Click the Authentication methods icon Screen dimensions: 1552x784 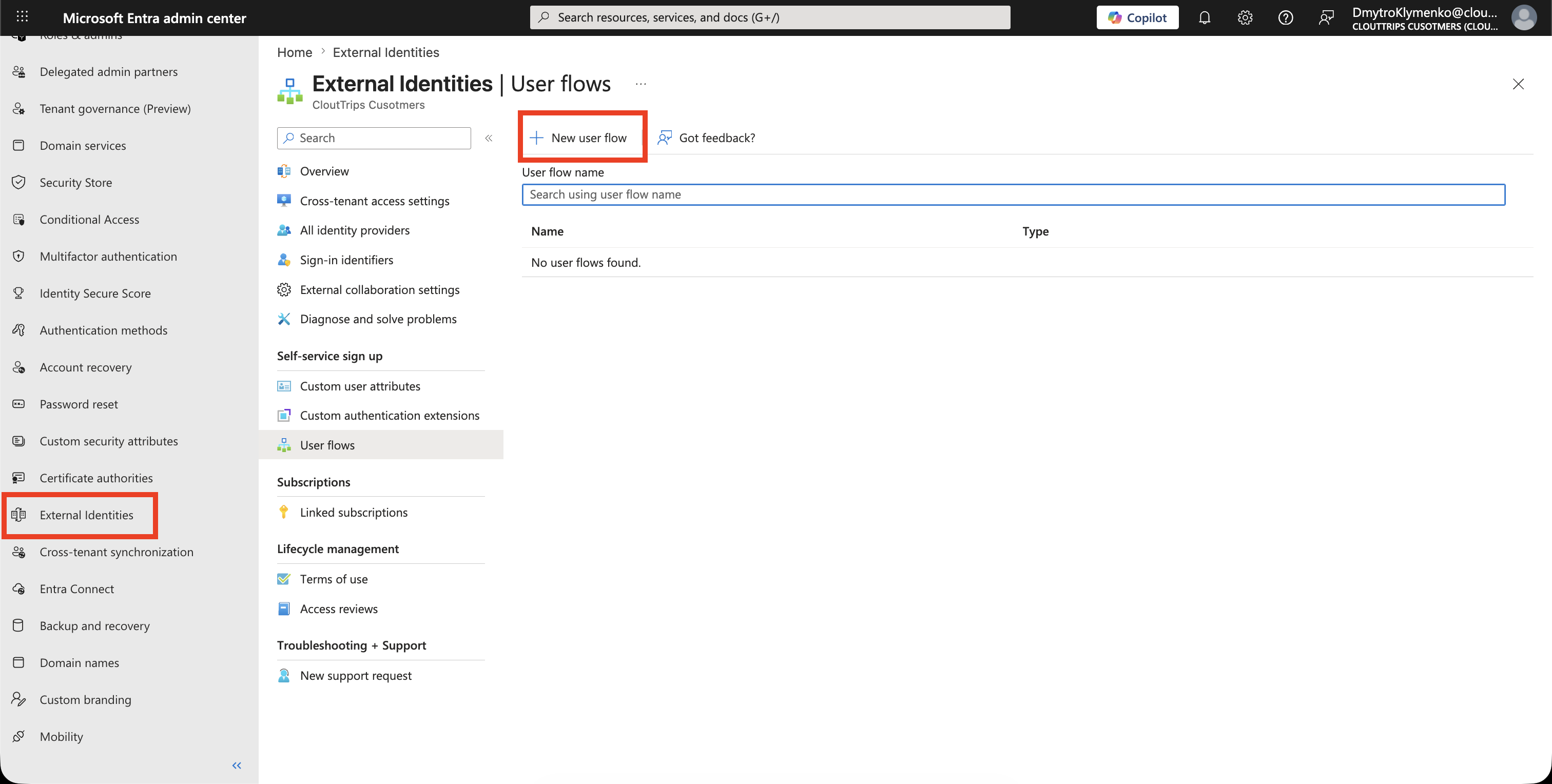(18, 330)
